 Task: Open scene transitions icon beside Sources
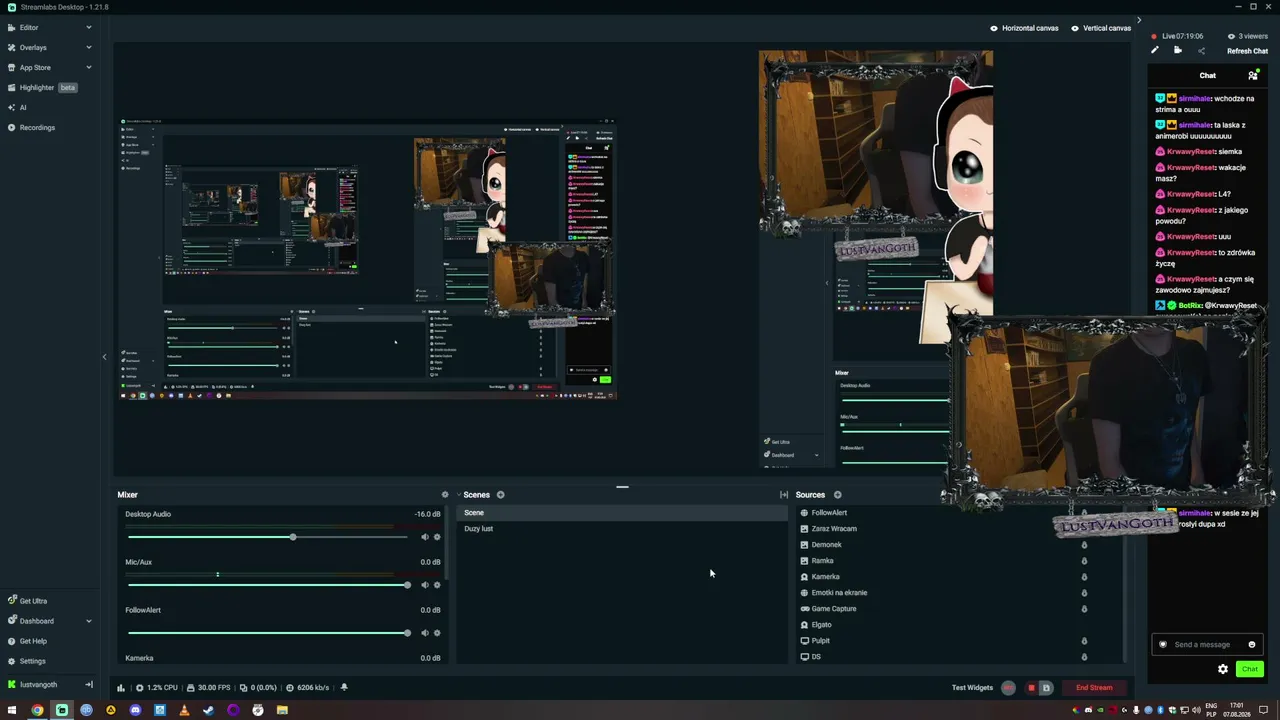coord(784,495)
